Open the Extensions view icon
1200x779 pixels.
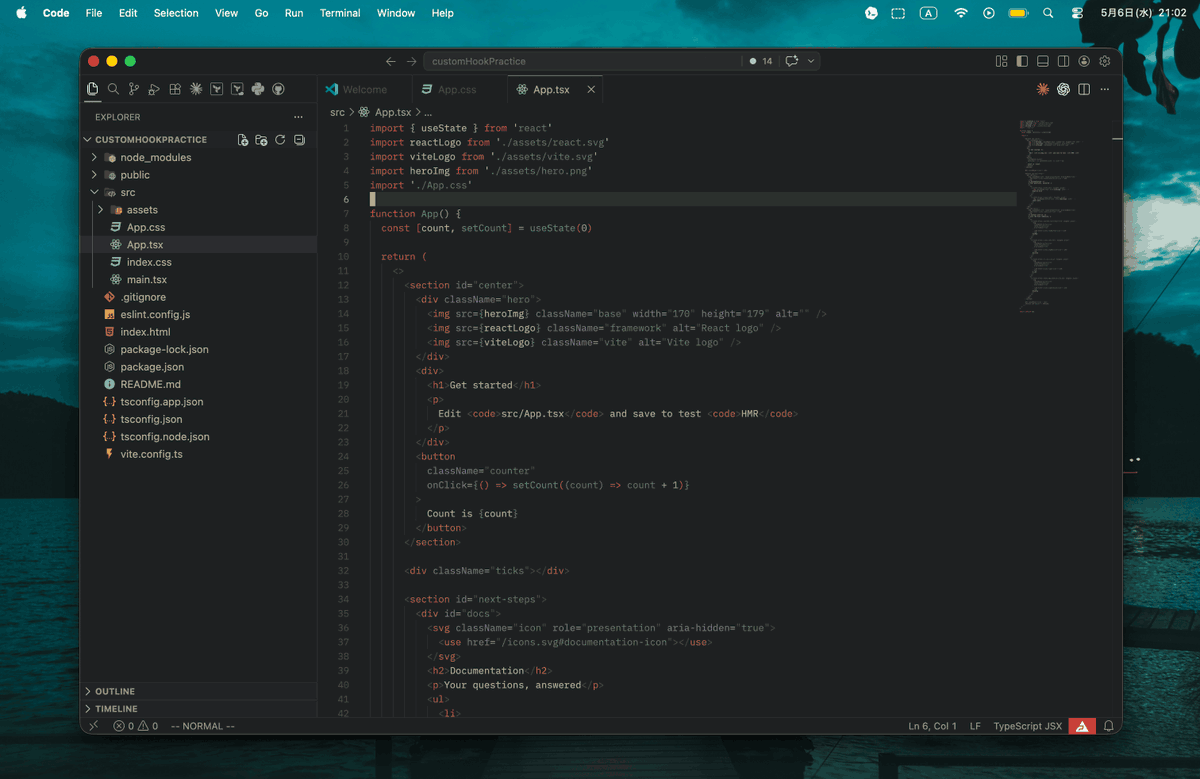pyautogui.click(x=175, y=89)
